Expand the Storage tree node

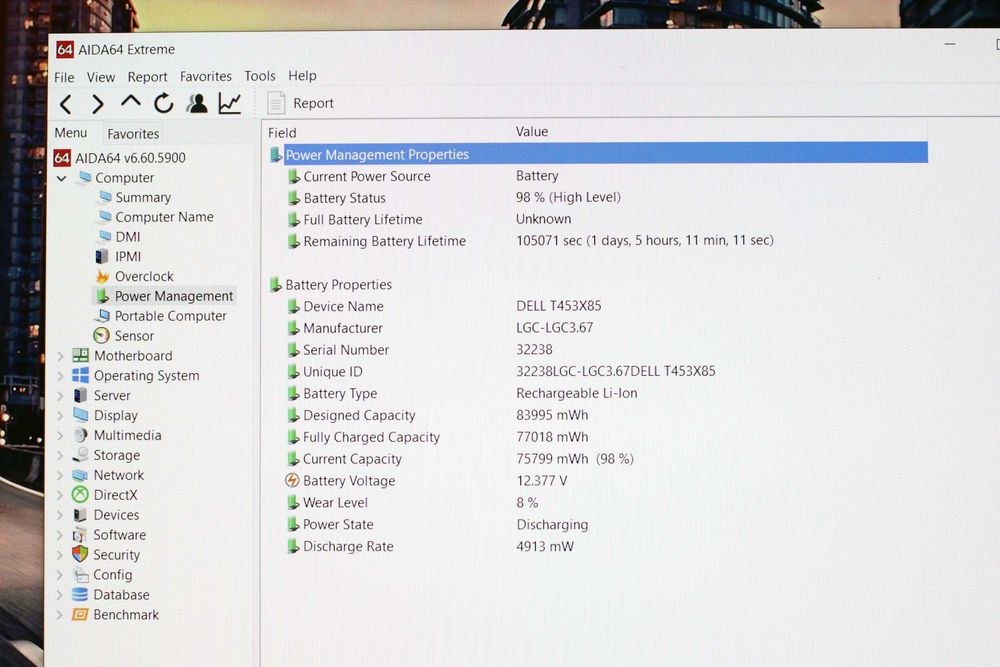[x=61, y=455]
